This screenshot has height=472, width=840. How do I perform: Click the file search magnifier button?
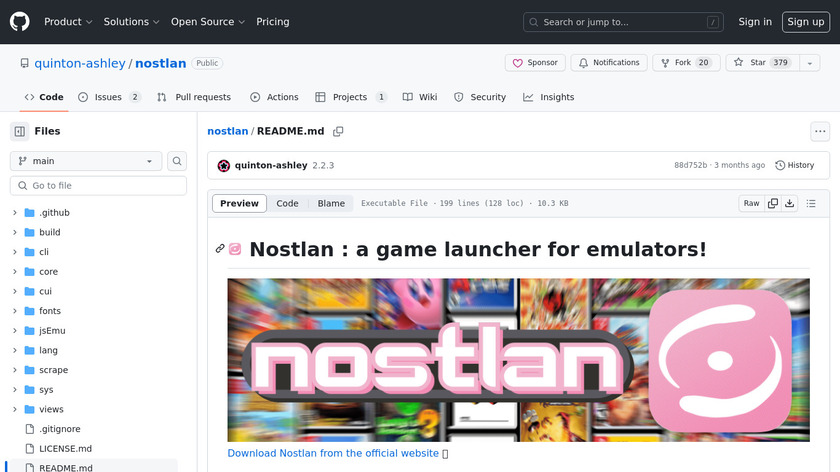177,161
